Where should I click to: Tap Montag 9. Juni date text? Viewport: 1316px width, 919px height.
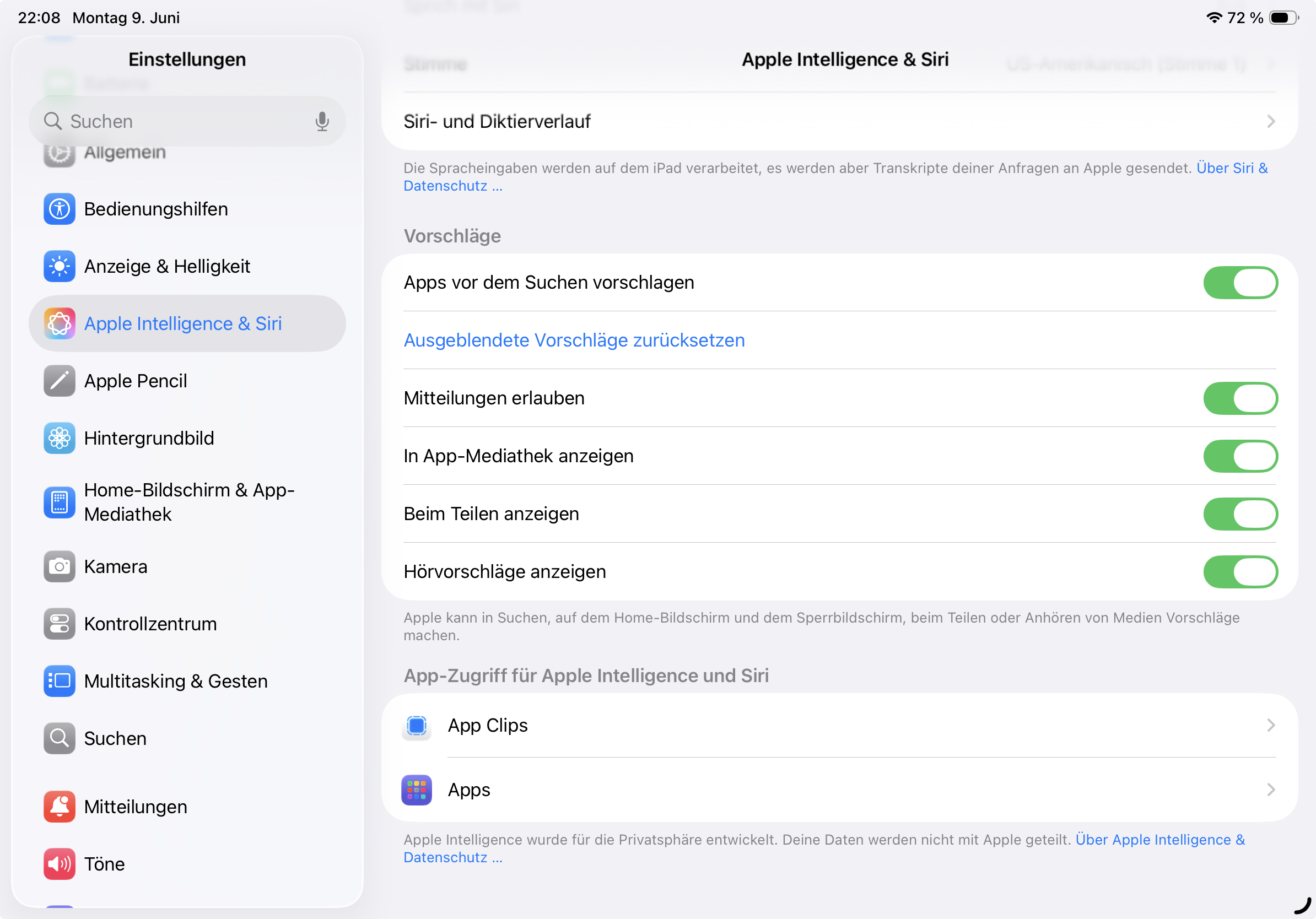126,18
